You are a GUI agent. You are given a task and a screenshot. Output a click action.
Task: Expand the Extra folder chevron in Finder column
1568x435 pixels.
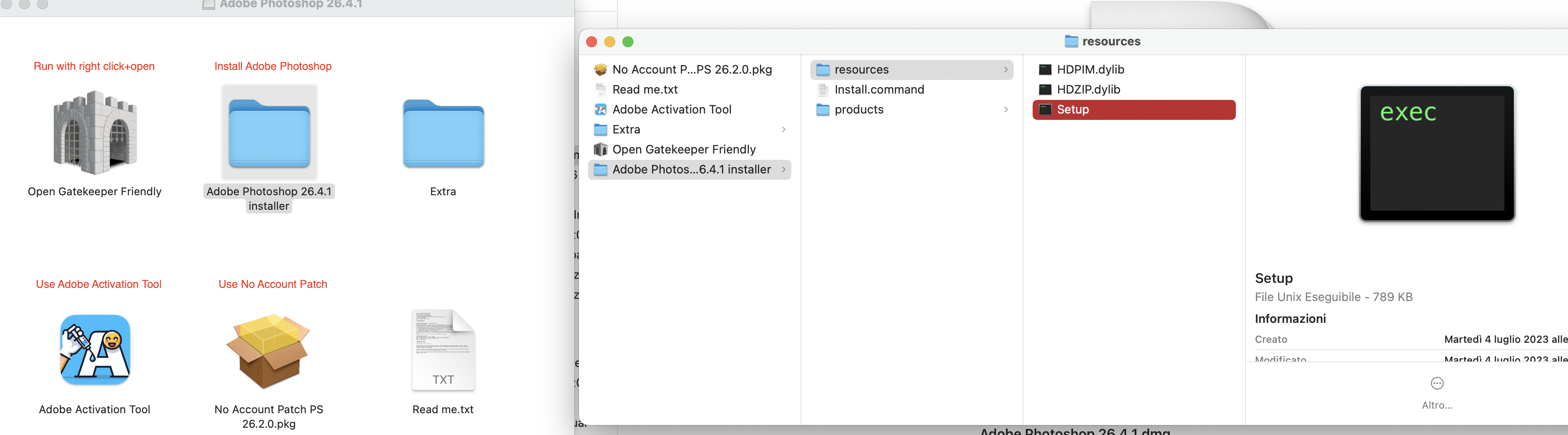click(784, 130)
